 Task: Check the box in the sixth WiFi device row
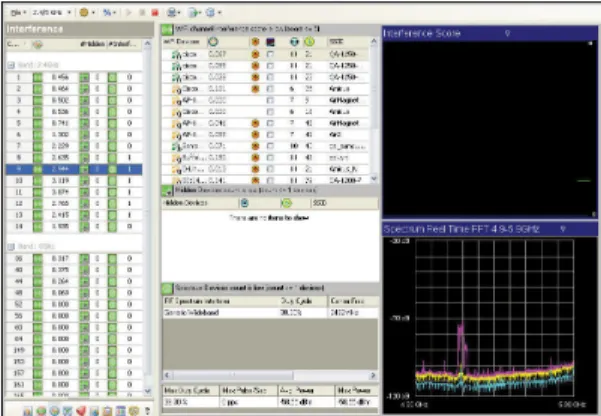(x=270, y=112)
